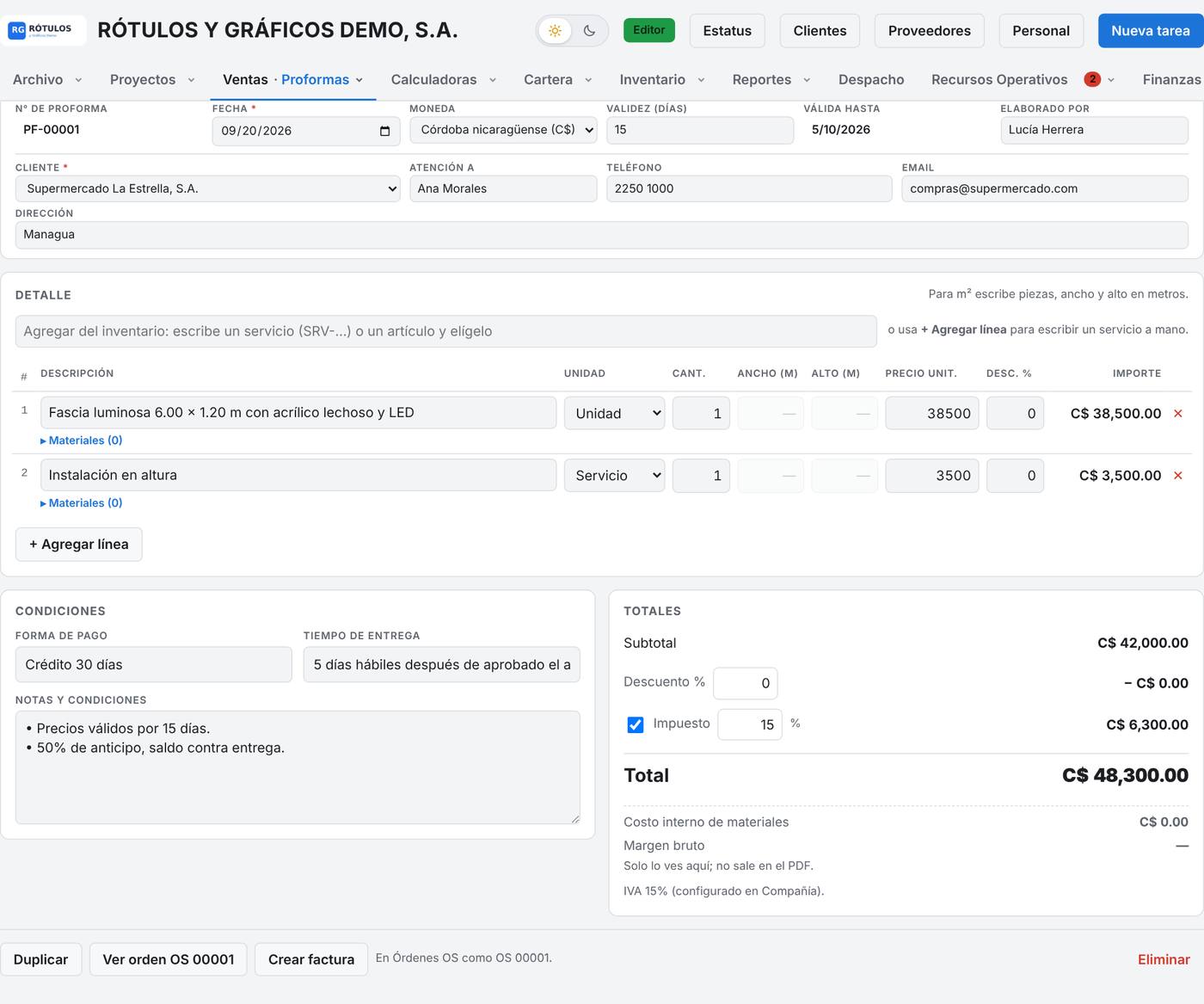Expand Materiales under Instalación en altura
Screen dimensions: 1204x1004
(82, 503)
